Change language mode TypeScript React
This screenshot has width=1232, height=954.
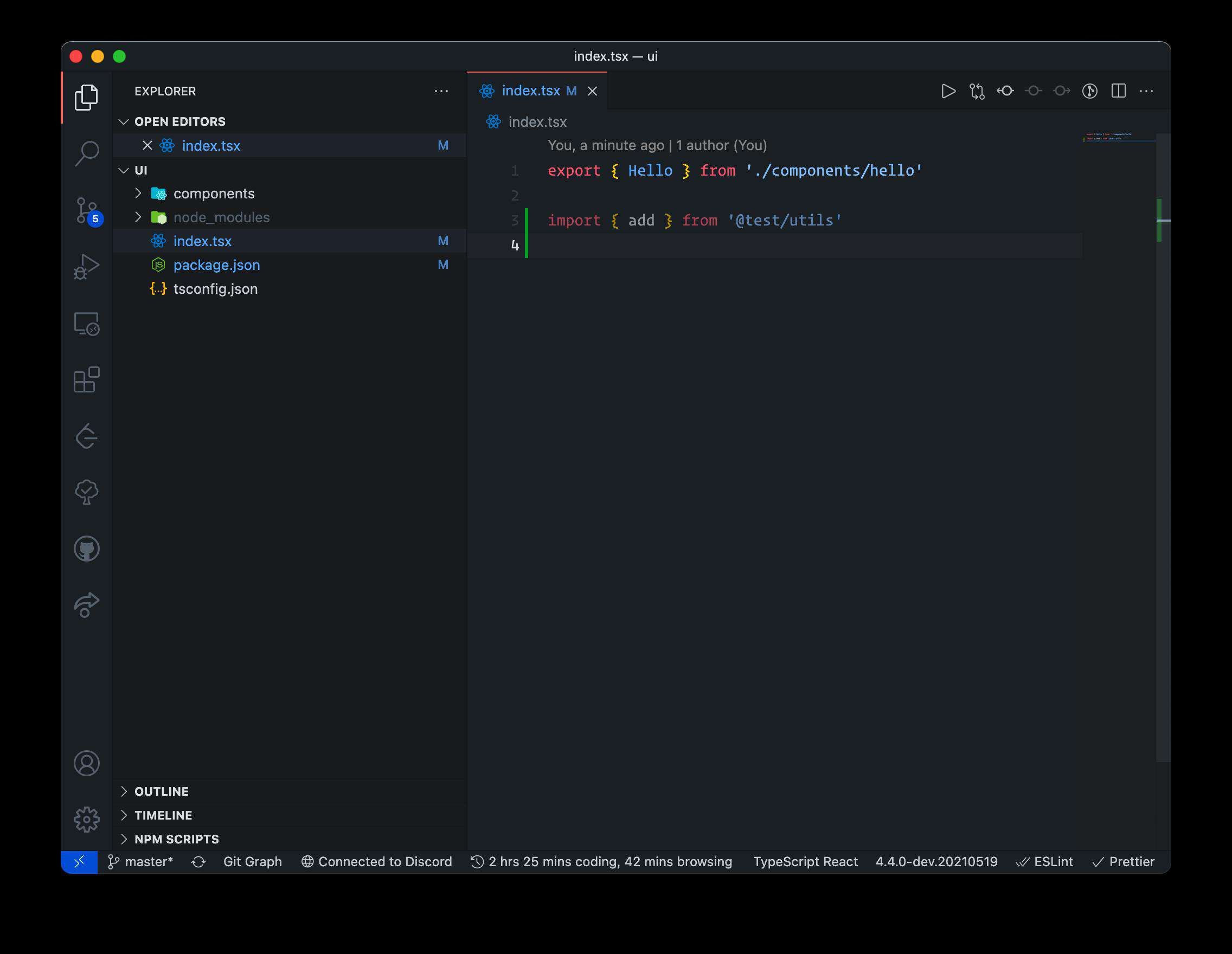pyautogui.click(x=805, y=861)
